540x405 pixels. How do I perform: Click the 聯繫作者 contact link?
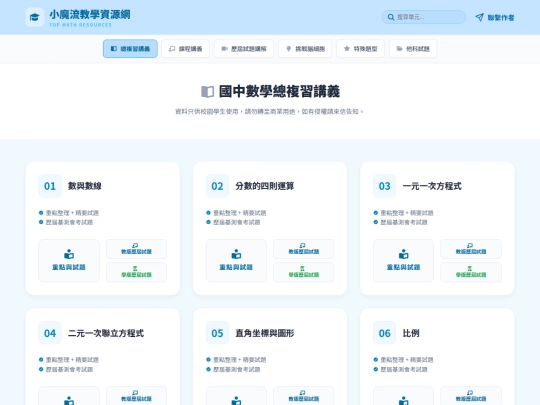[495, 17]
